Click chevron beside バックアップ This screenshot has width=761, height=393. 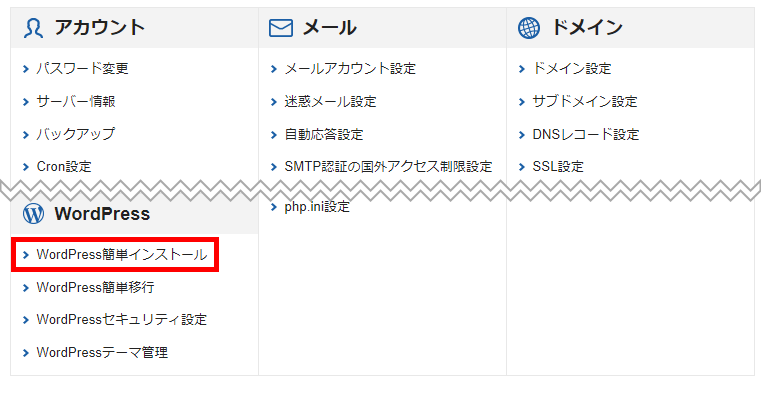click(26, 134)
